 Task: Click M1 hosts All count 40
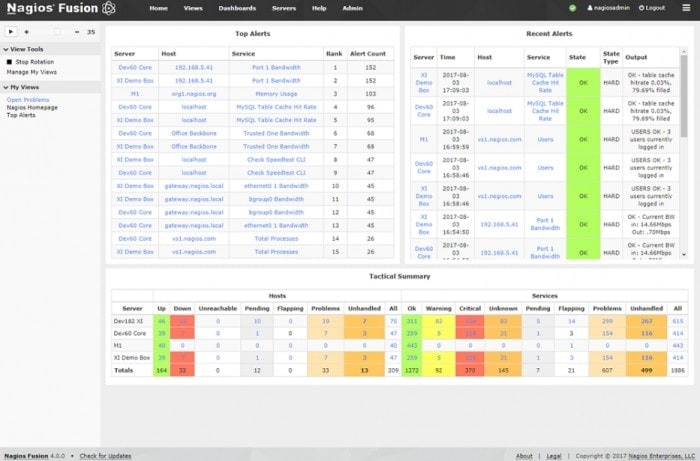[x=393, y=345]
